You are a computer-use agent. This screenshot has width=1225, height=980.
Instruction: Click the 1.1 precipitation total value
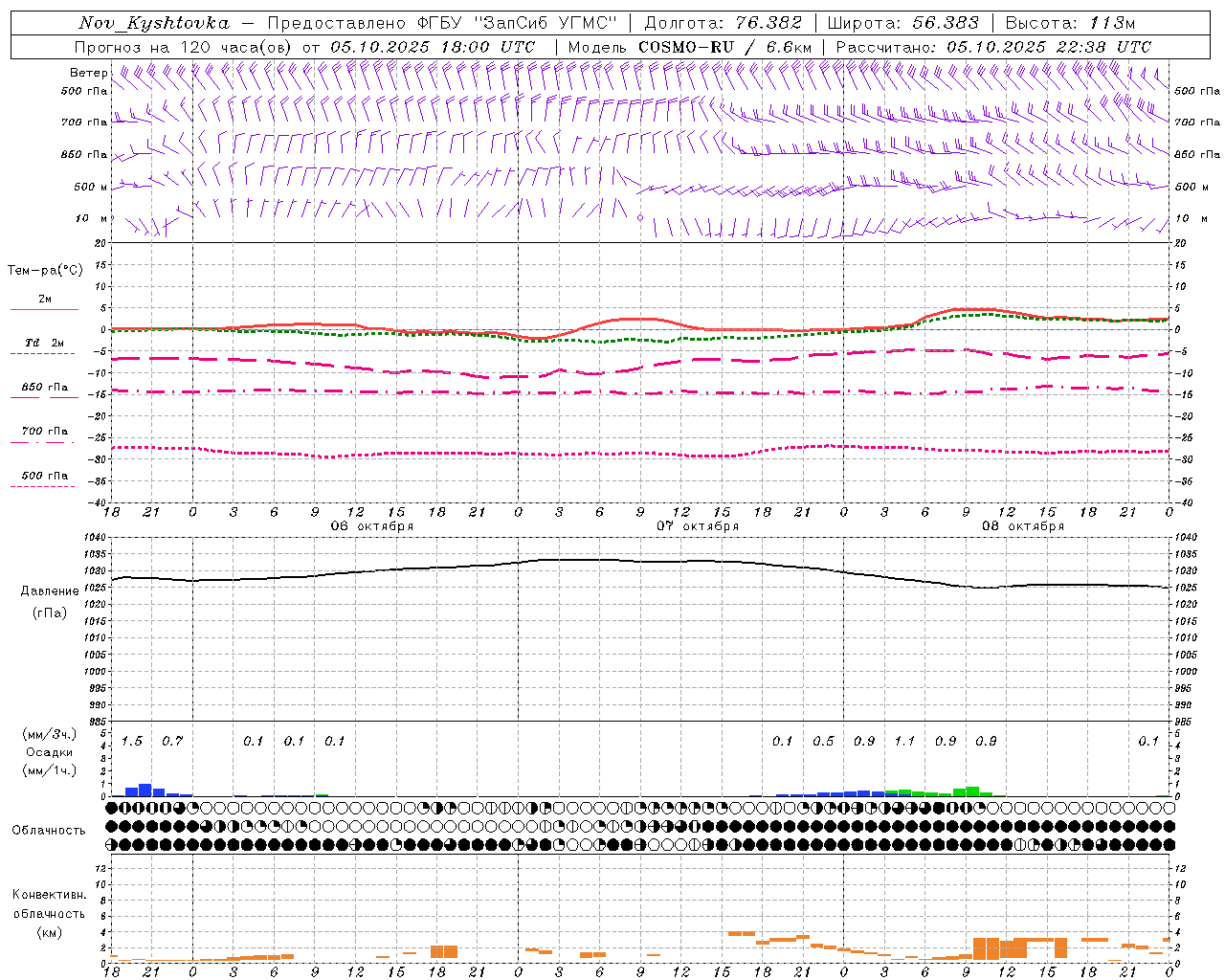coord(904,742)
